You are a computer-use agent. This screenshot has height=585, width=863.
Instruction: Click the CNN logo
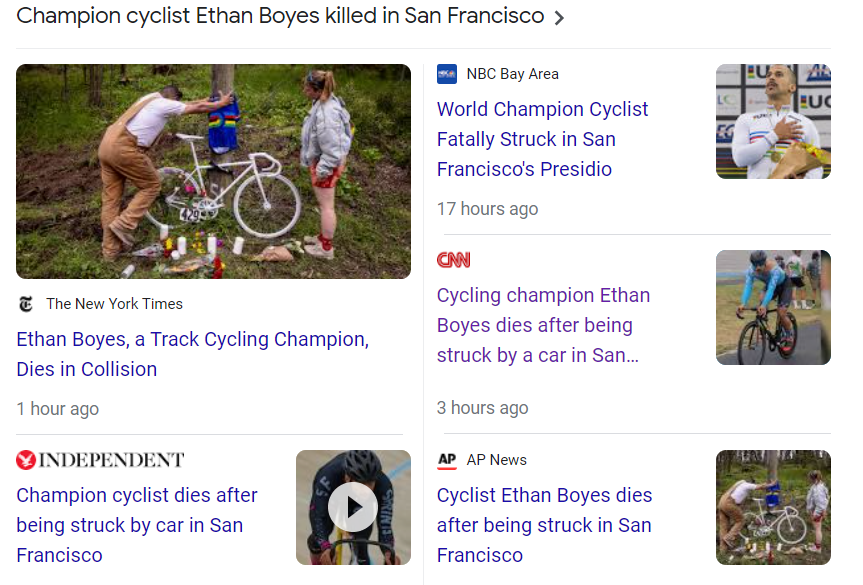point(453,260)
